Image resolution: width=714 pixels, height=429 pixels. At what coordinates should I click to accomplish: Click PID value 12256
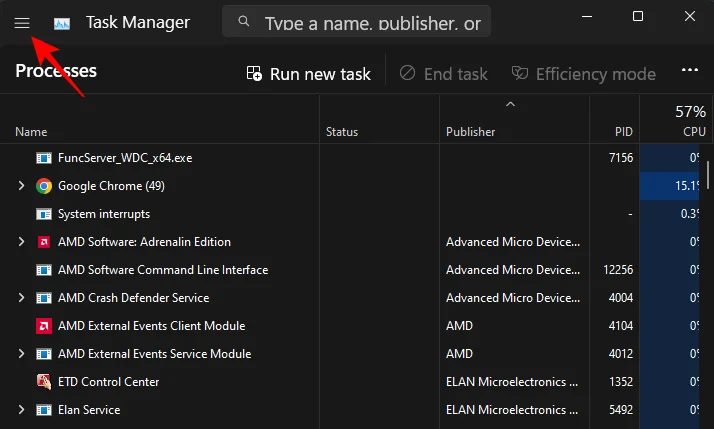tap(618, 270)
